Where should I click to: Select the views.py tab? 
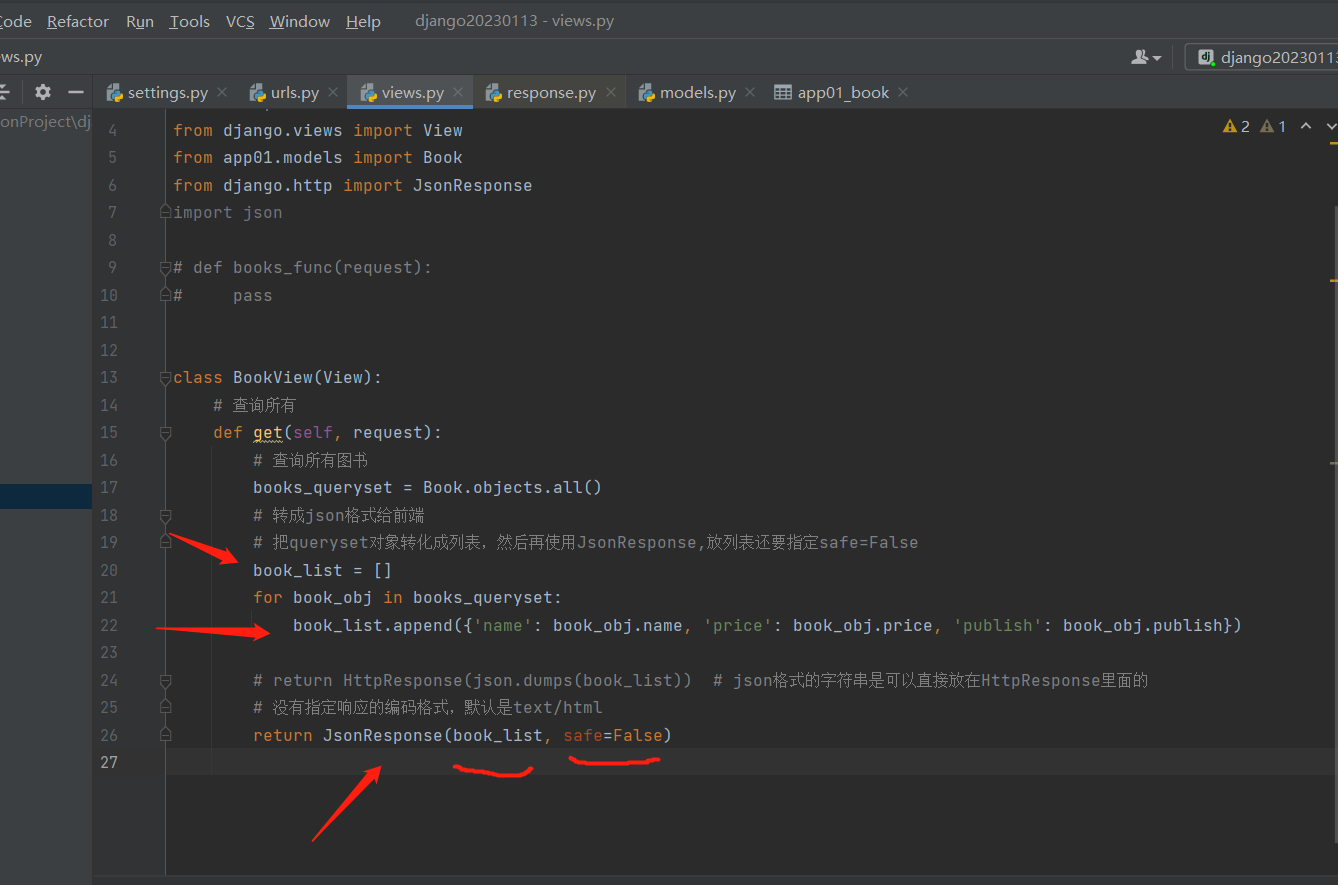tap(412, 92)
